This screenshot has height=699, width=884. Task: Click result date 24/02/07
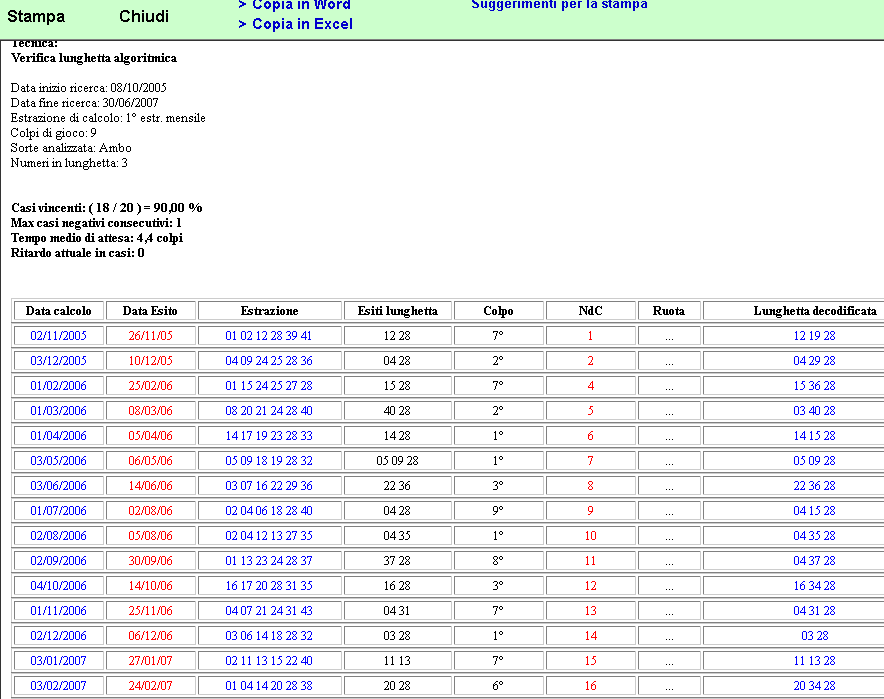click(151, 685)
